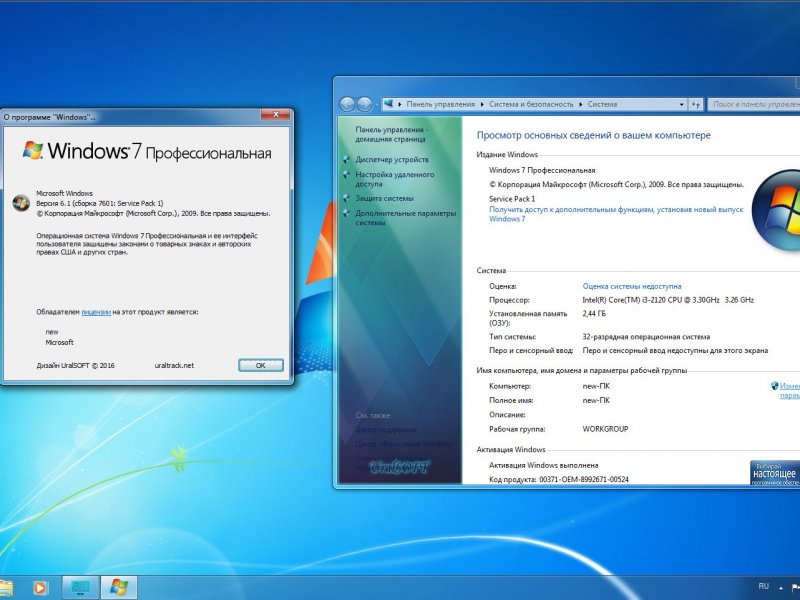Screen dimensions: 800x600
Task: Click the RU language indicator in tray
Action: 763,586
